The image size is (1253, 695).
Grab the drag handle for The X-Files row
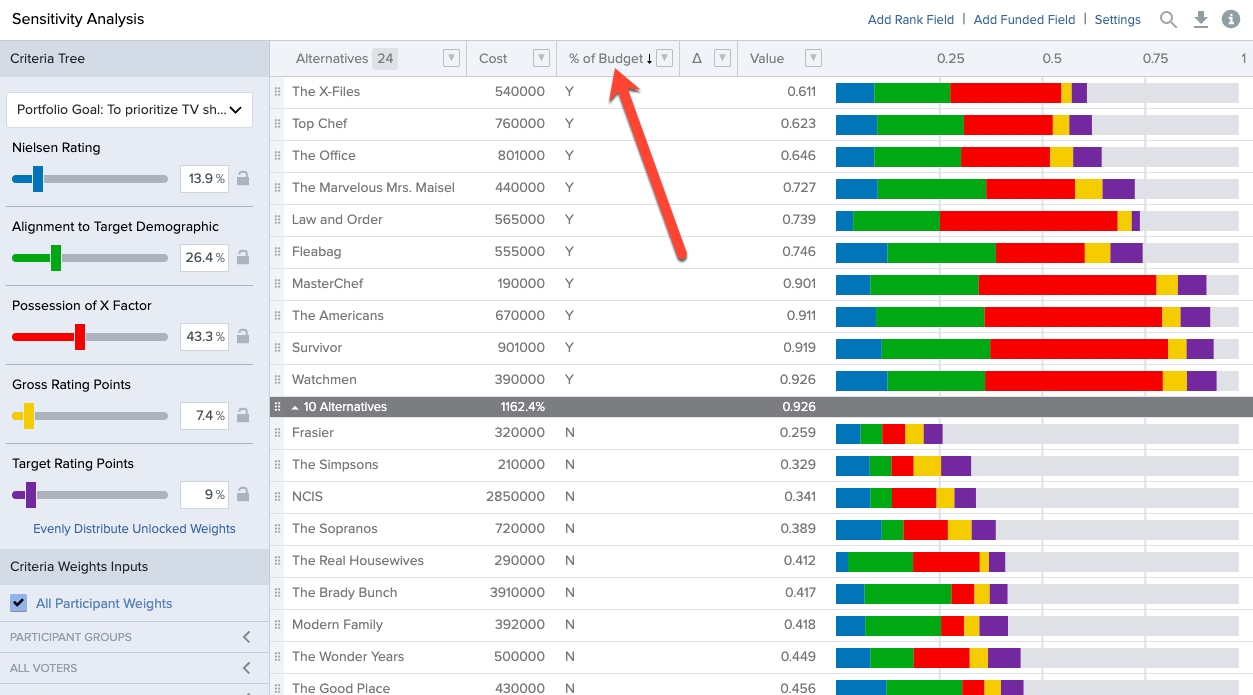click(277, 91)
